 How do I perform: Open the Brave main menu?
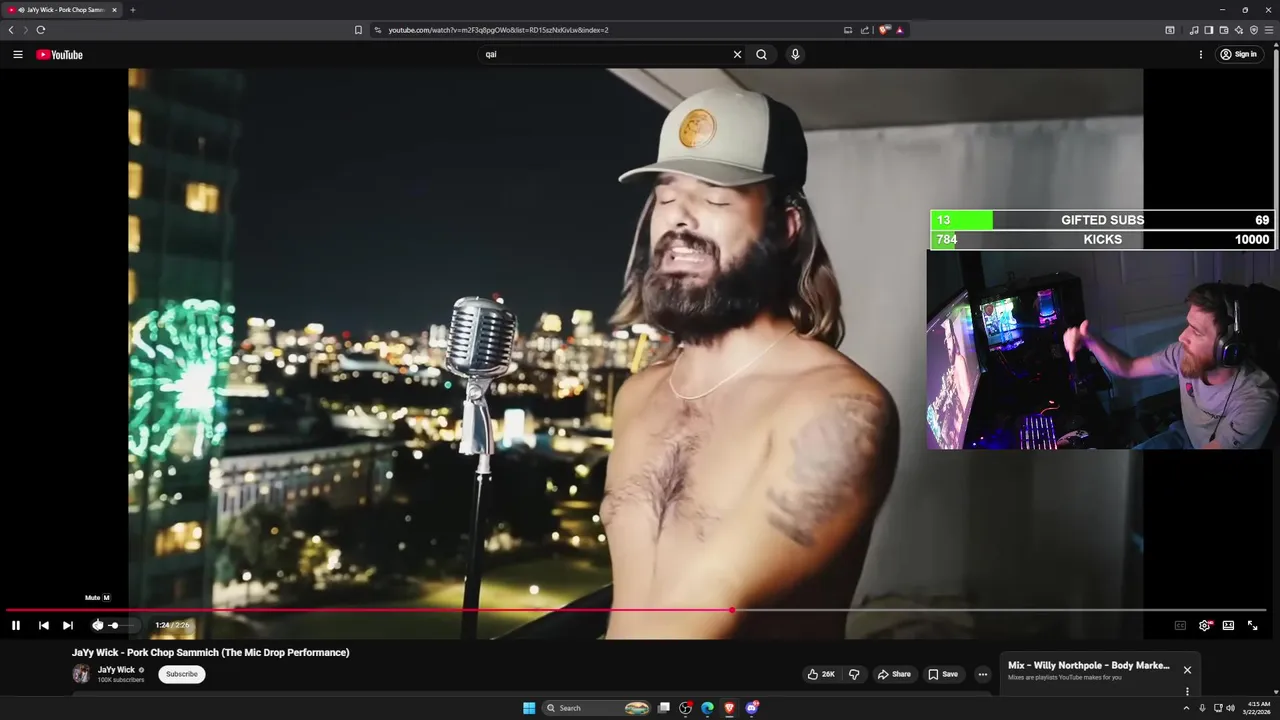click(x=1270, y=30)
